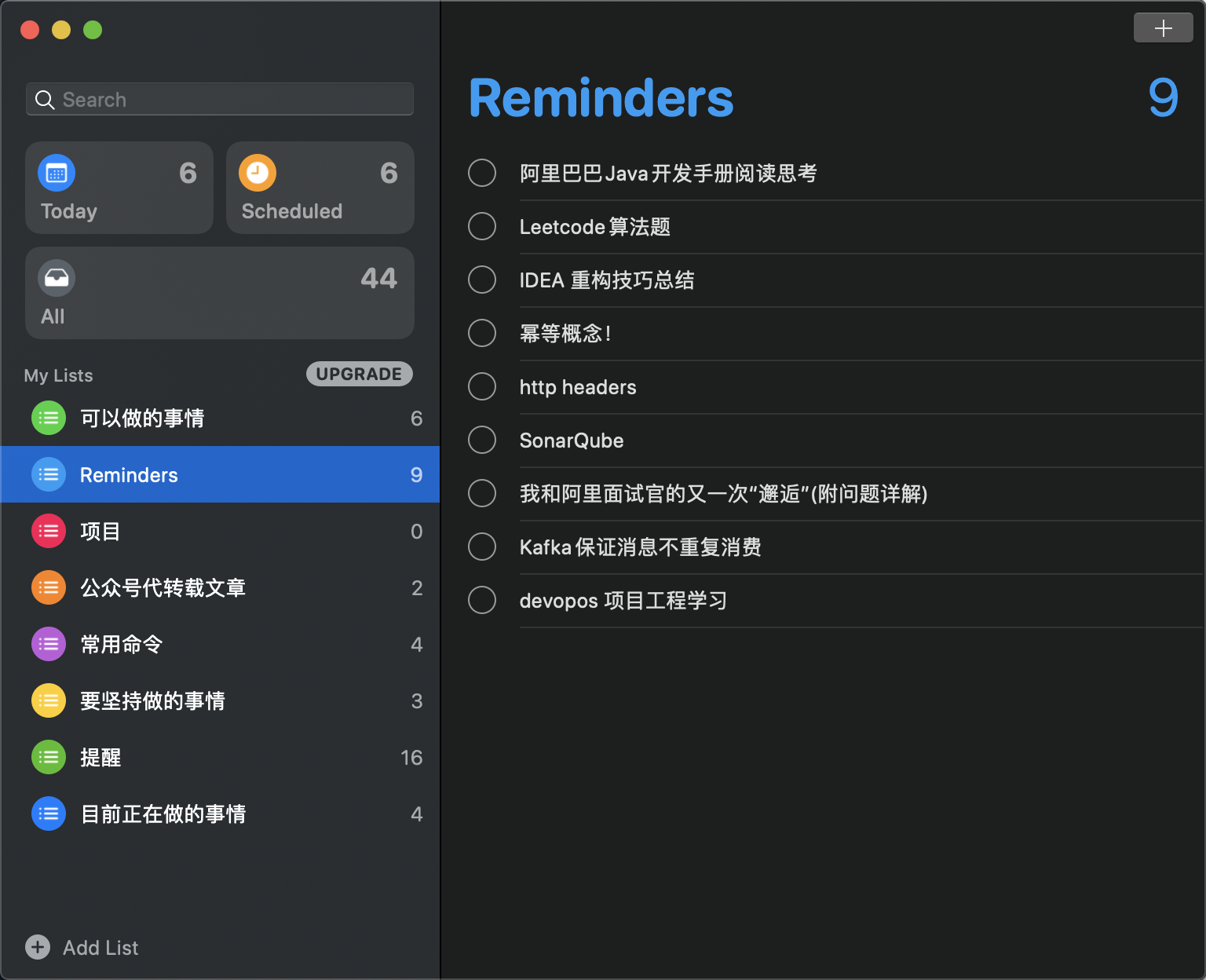
Task: Select the 目前正在做的事情 list
Action: click(x=163, y=814)
